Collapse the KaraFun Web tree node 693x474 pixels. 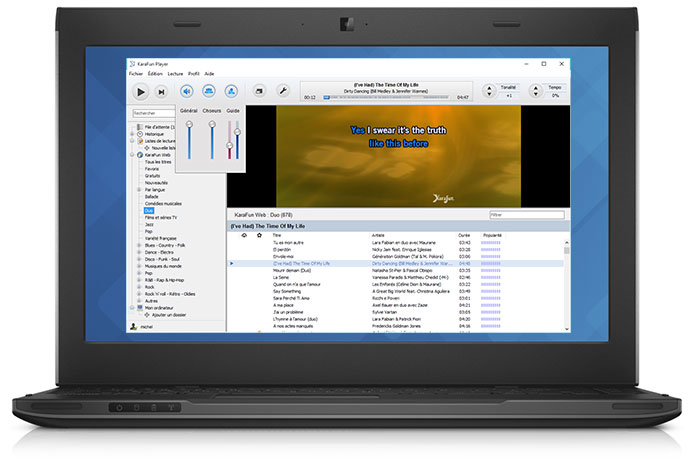[132, 155]
